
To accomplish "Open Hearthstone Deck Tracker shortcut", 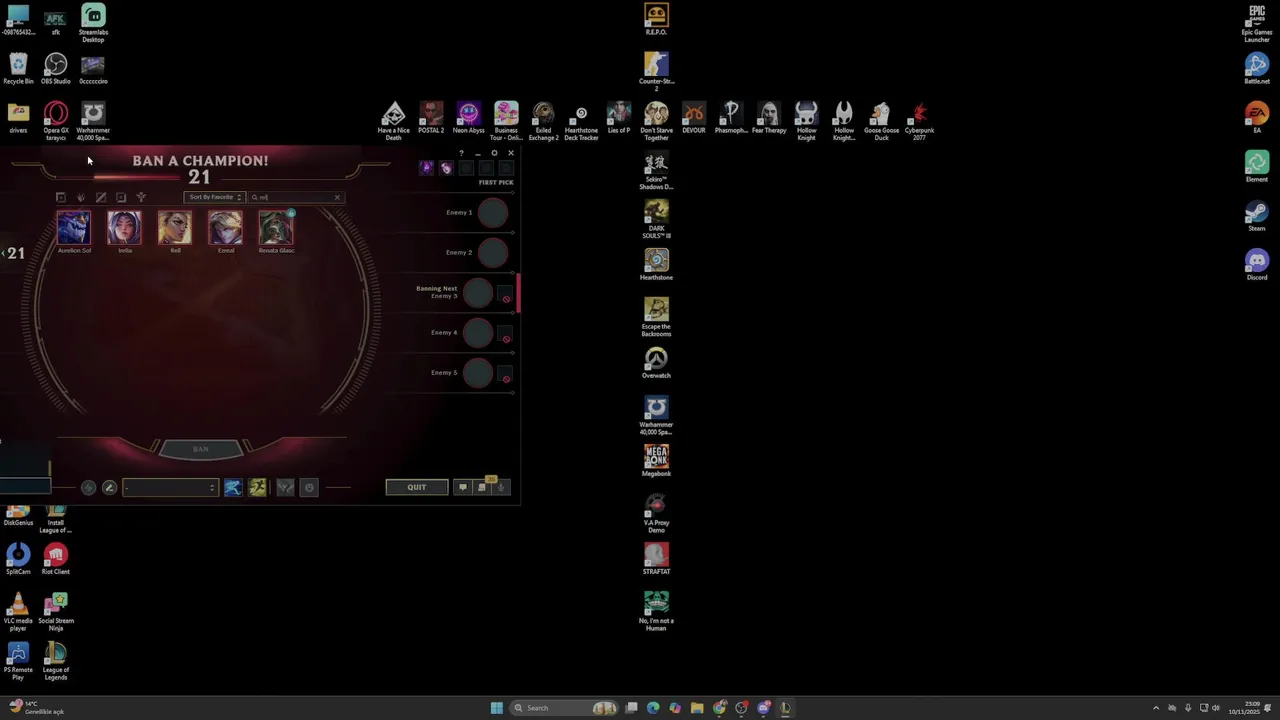I will (581, 121).
